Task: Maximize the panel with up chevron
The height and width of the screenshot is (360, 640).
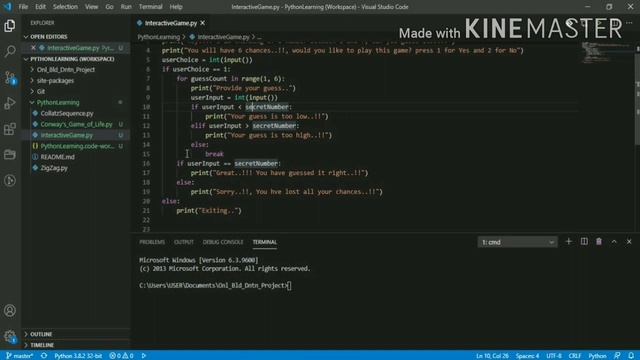Action: point(614,242)
